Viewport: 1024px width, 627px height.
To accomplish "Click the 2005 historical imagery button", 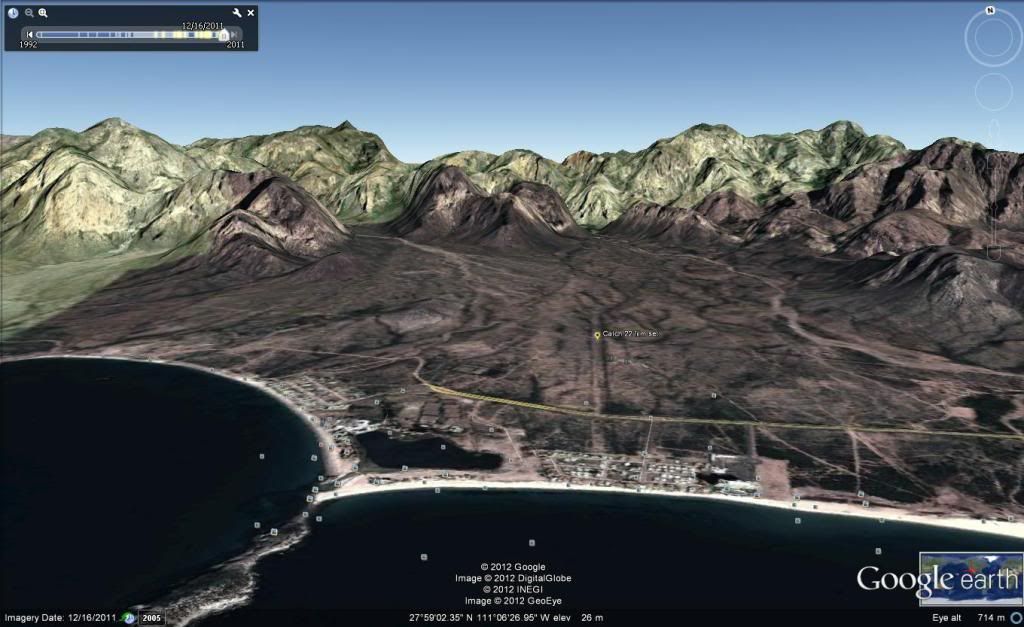I will pos(150,618).
